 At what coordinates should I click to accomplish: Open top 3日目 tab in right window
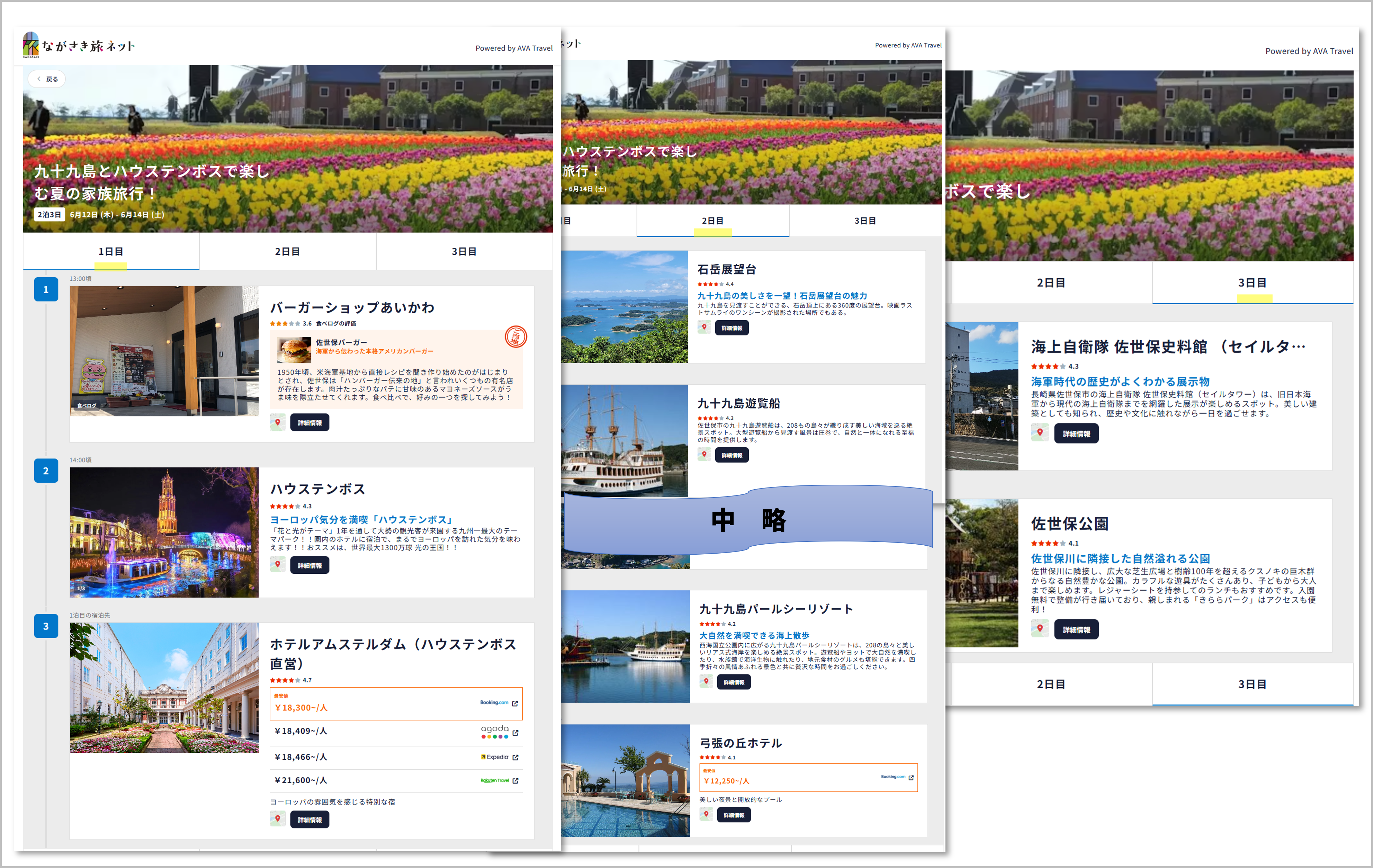[1253, 283]
